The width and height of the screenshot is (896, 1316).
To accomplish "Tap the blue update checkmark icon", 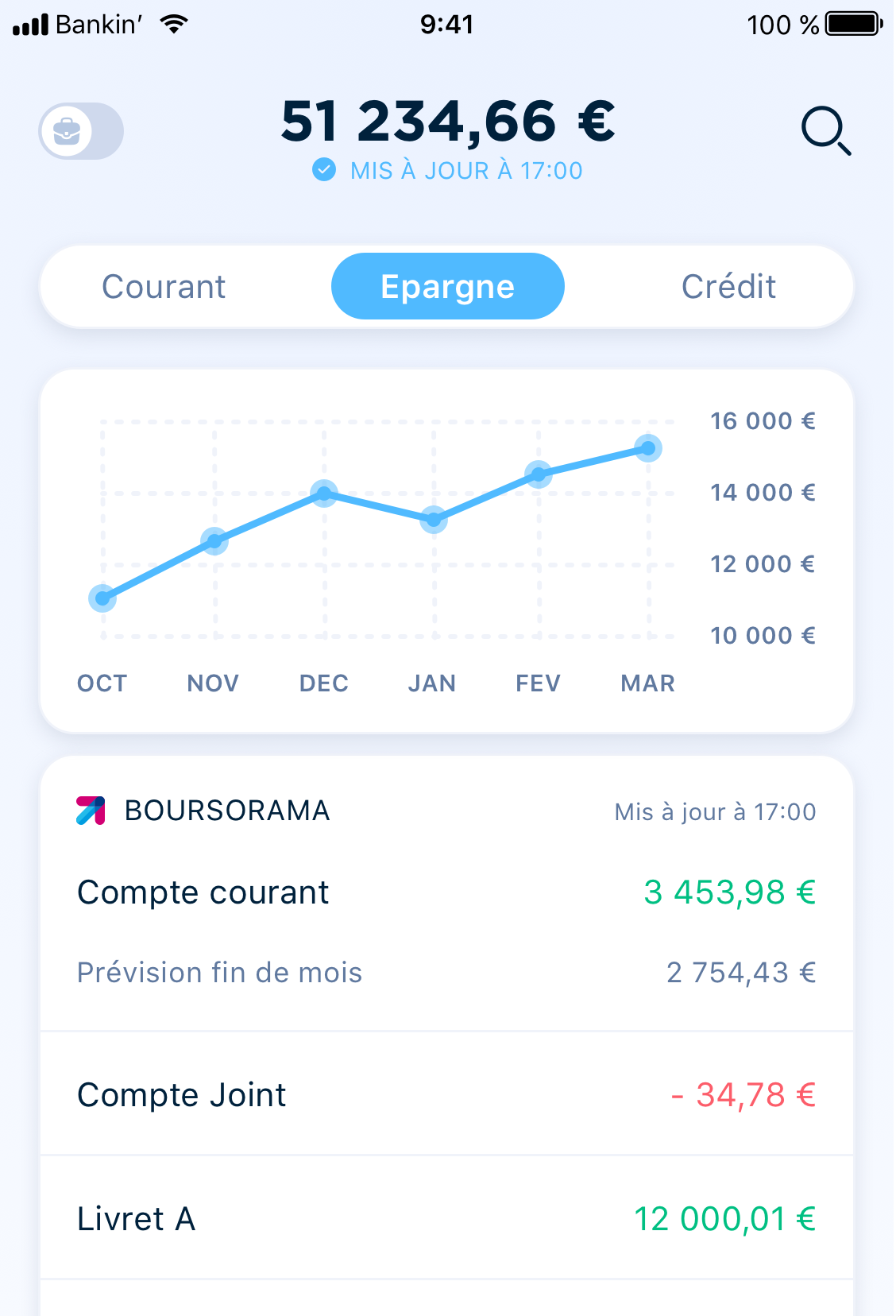I will point(323,169).
